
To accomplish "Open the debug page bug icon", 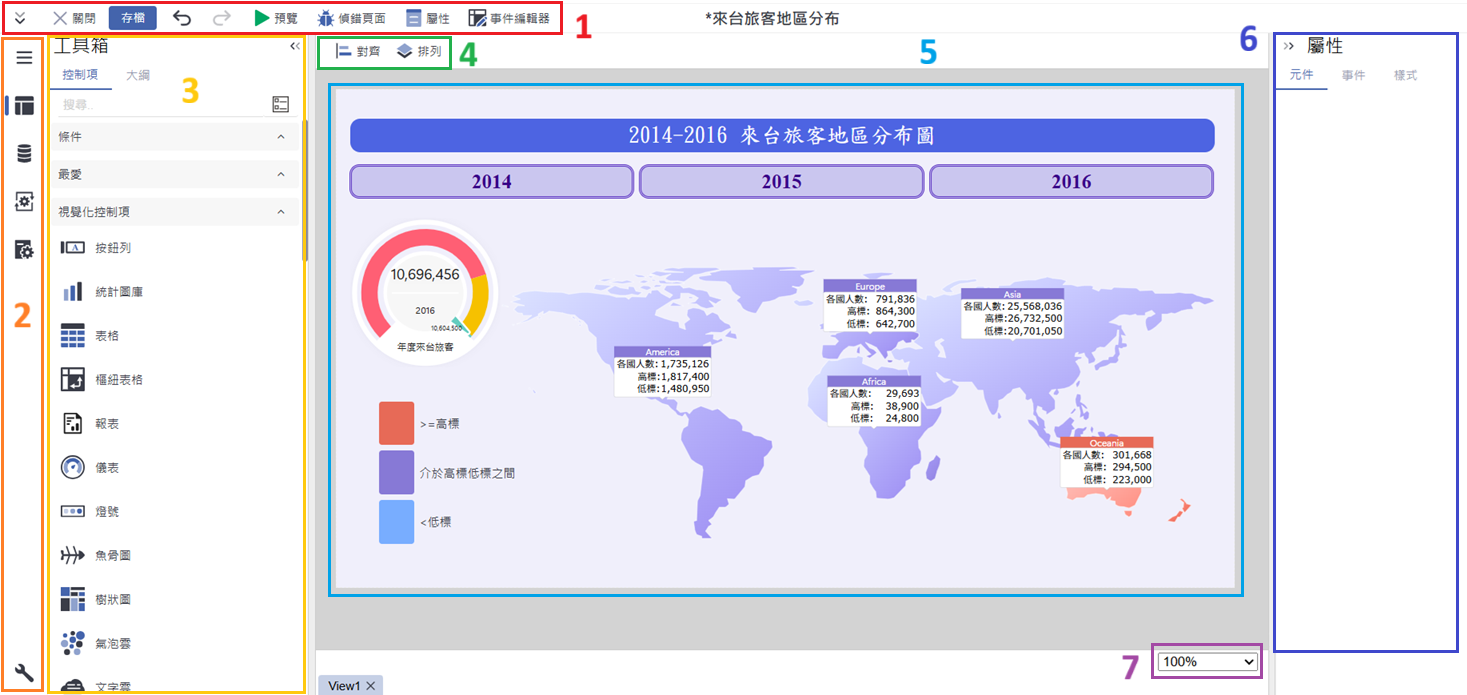I will click(326, 18).
